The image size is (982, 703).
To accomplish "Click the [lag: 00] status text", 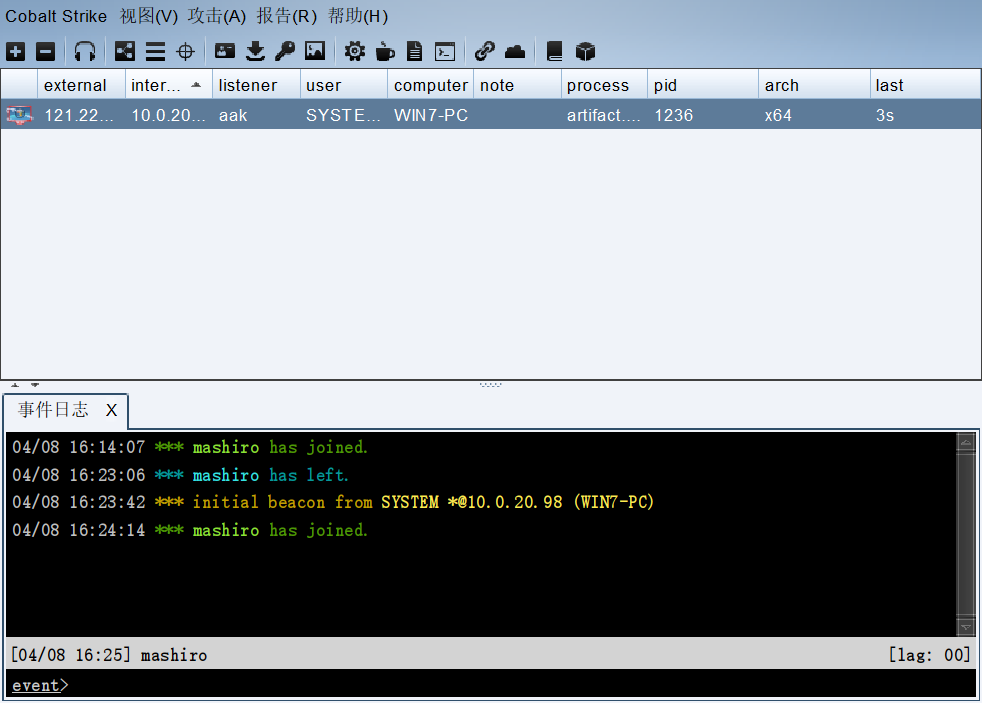I will (929, 655).
